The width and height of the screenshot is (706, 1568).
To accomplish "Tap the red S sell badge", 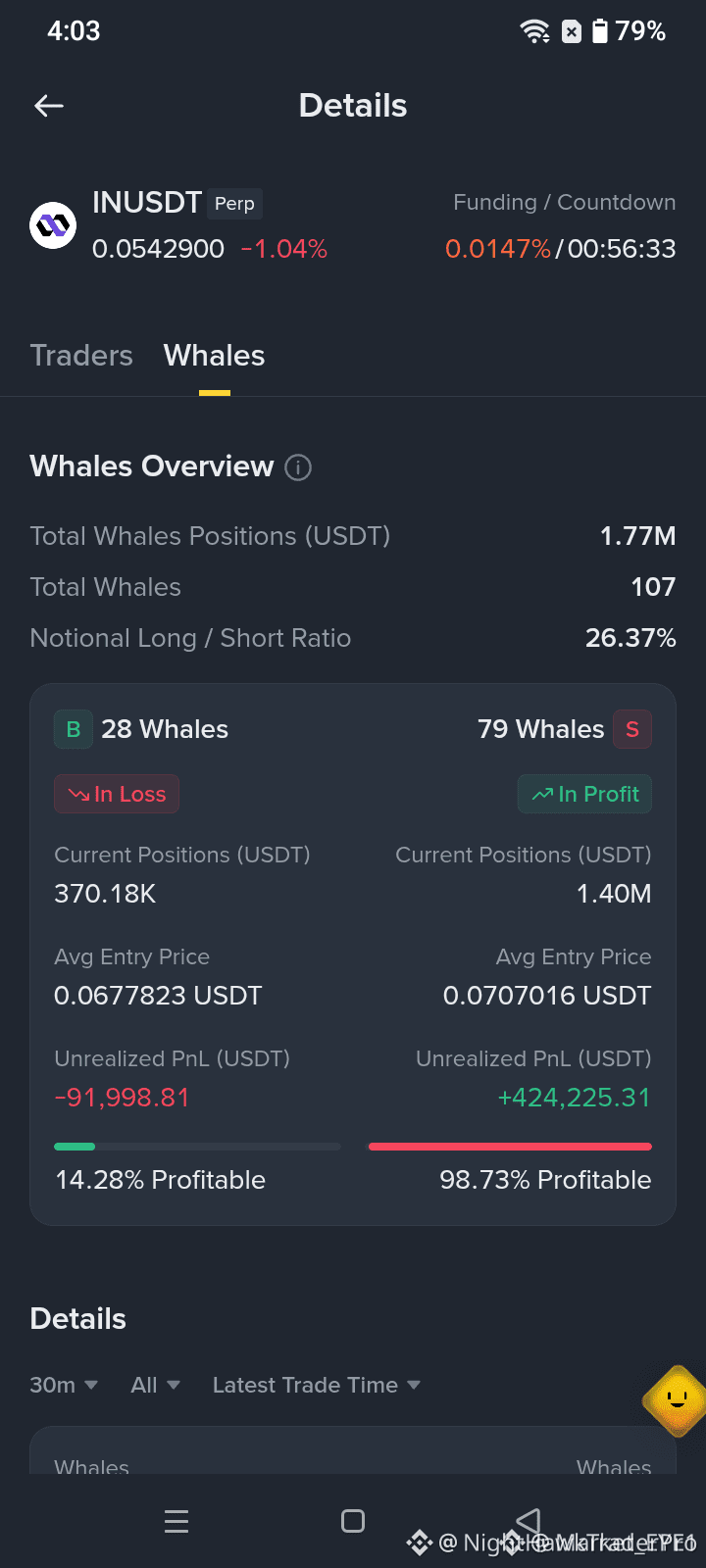I will [632, 729].
